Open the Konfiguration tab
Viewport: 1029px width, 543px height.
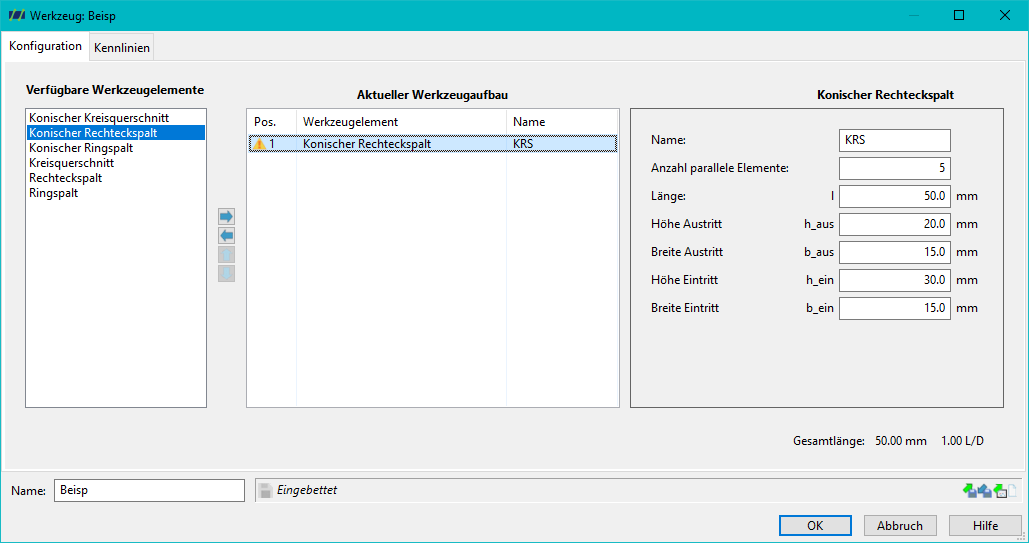click(x=46, y=46)
